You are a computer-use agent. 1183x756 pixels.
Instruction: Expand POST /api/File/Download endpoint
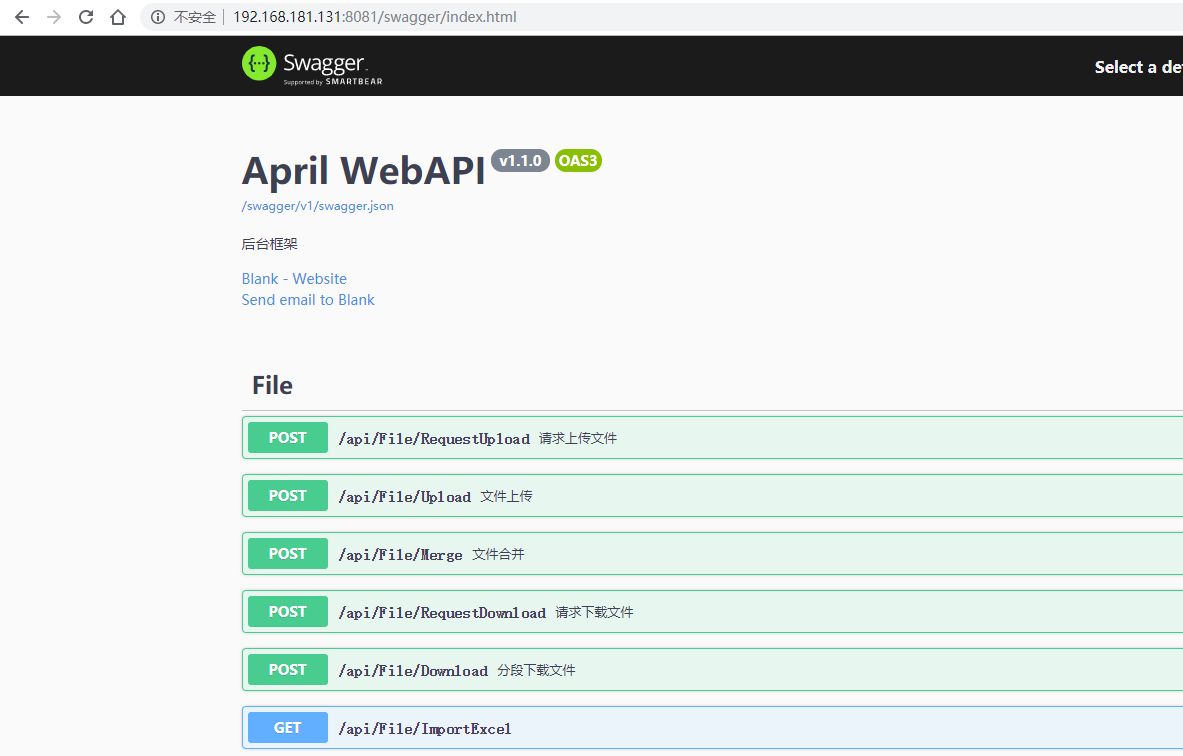(712, 670)
